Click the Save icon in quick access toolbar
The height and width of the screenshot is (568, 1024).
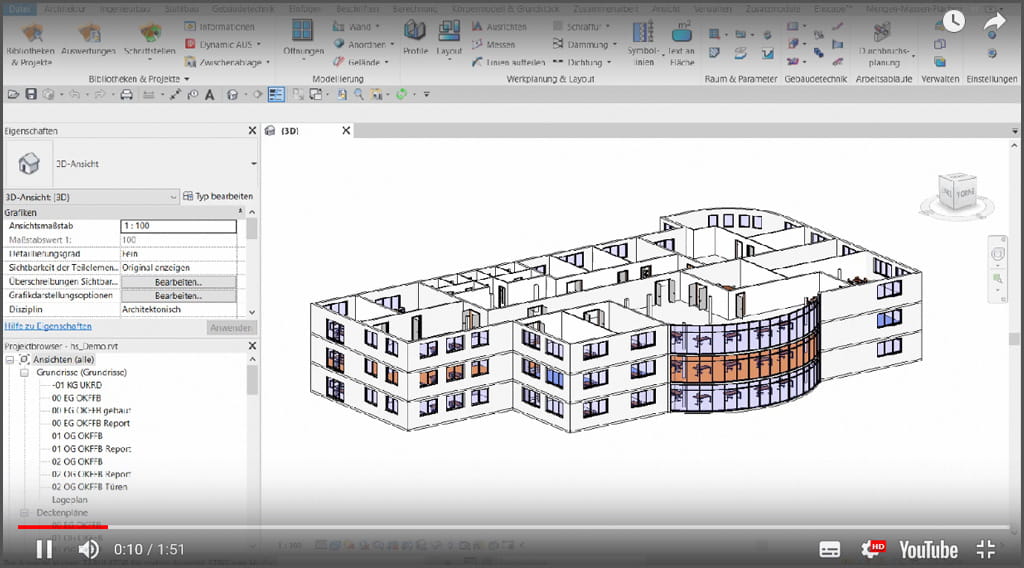click(31, 94)
